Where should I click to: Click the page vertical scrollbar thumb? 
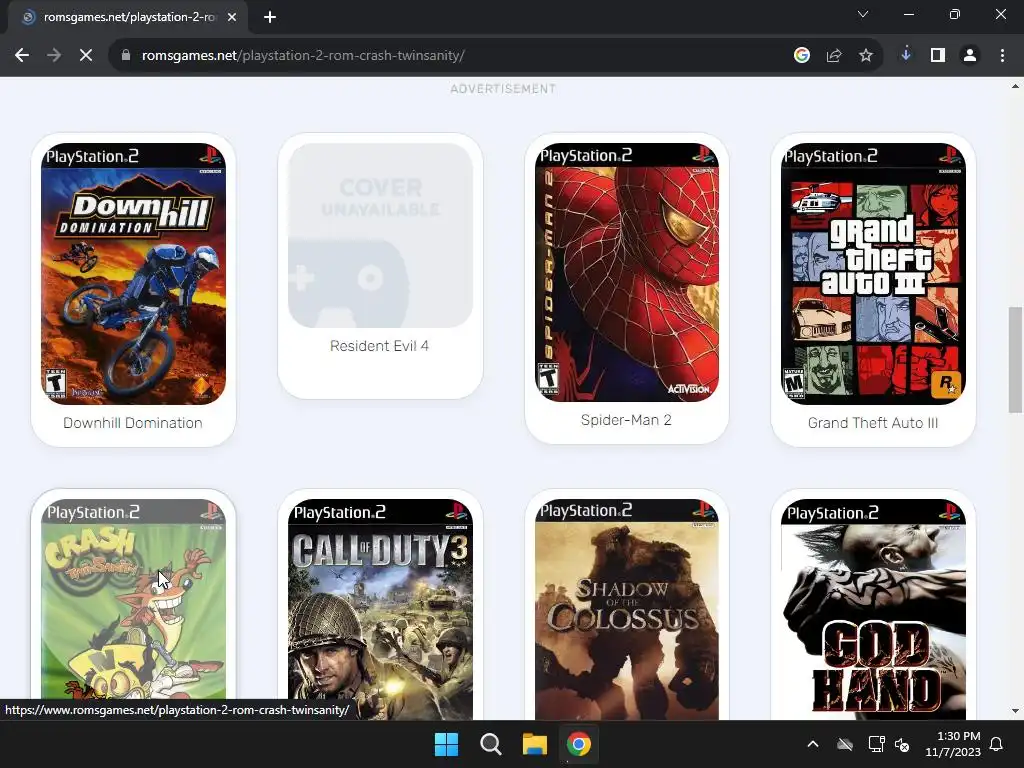[1015, 359]
